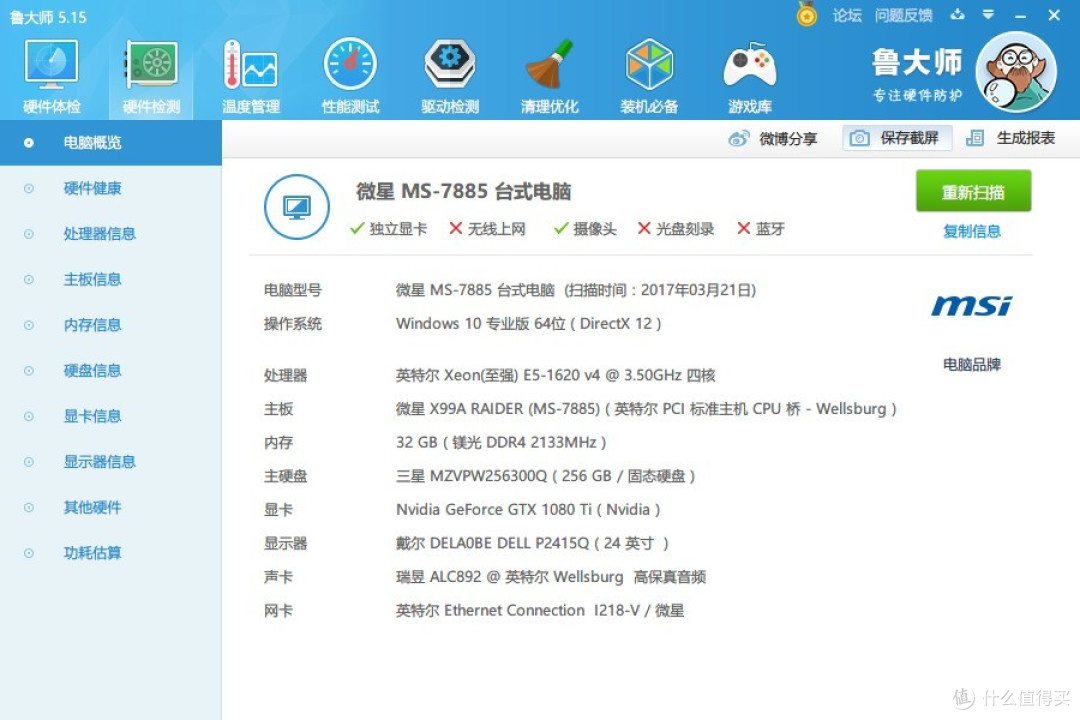The height and width of the screenshot is (720, 1080).
Task: Click the skin/download icon in title bar
Action: (x=957, y=14)
